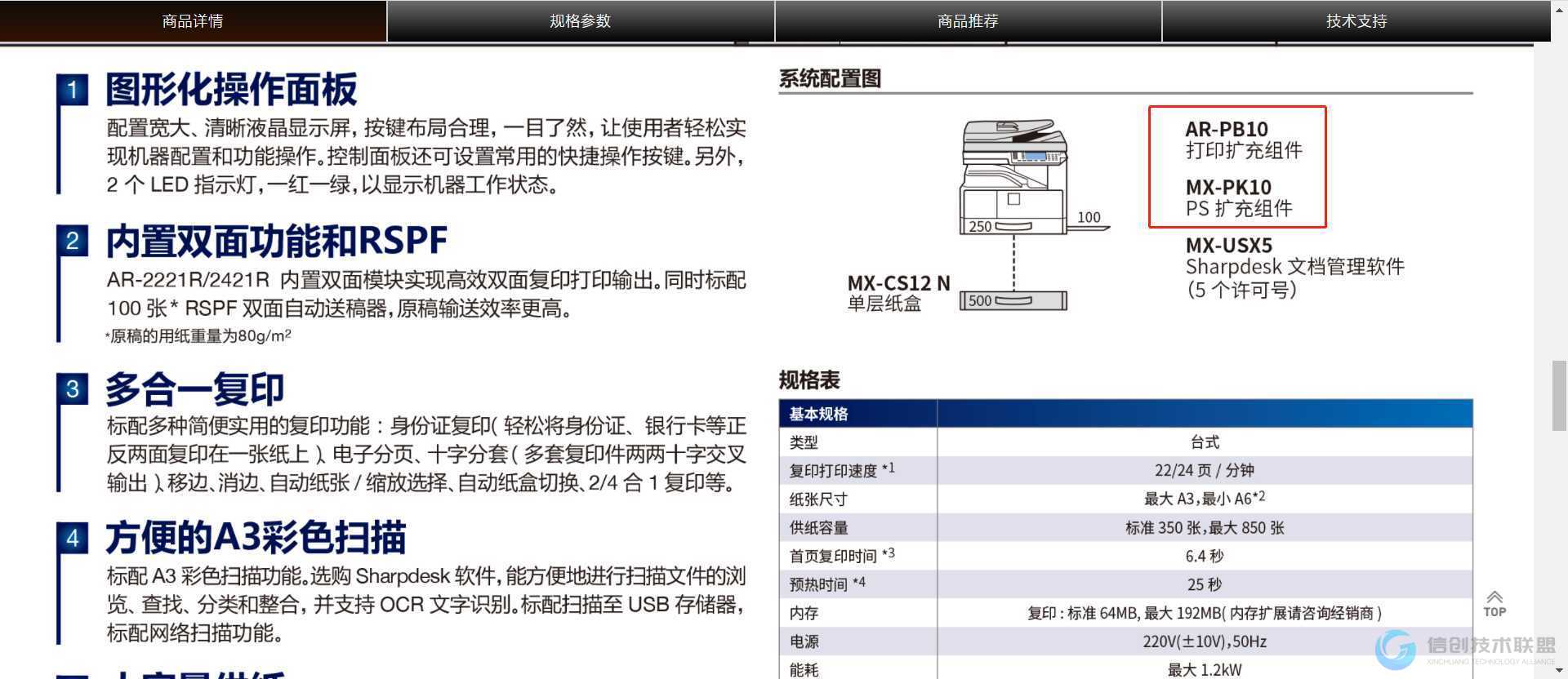Click the TOP back-to-top arrow icon
Viewport: 1568px width, 679px height.
(1494, 604)
